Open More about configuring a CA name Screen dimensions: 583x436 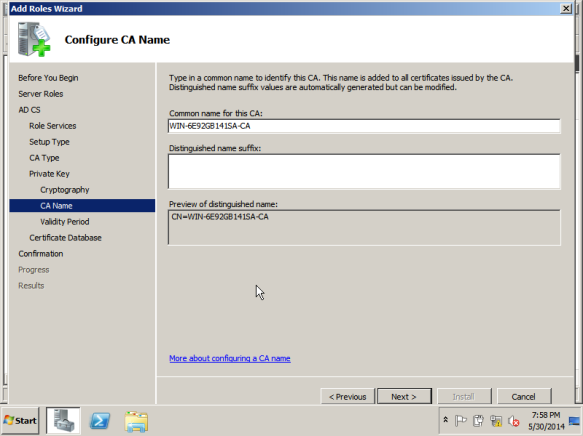point(230,358)
